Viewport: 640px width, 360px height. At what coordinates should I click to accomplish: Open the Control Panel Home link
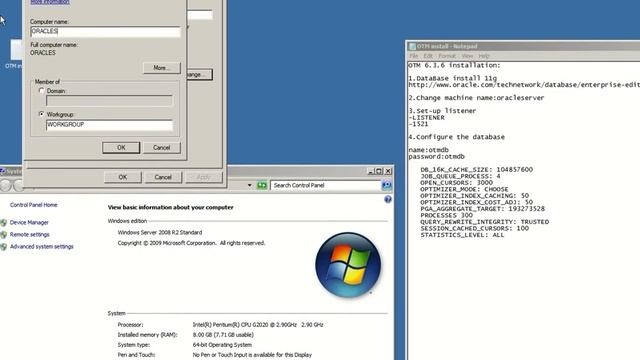(x=33, y=205)
